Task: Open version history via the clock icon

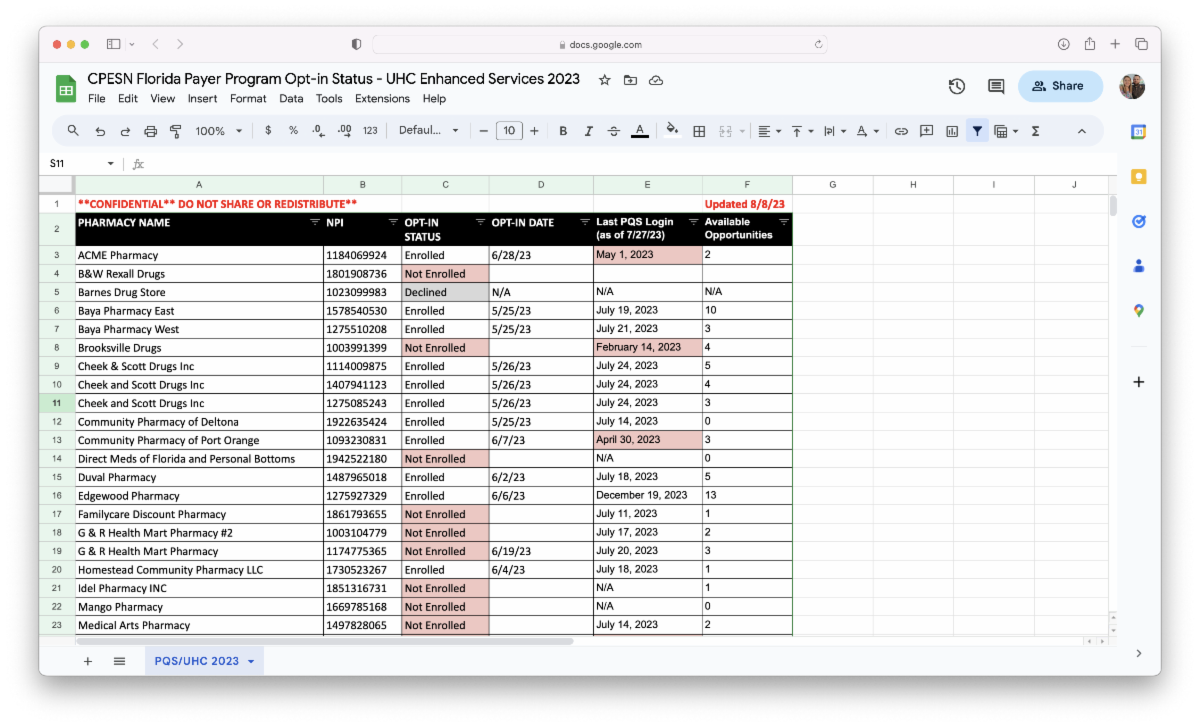Action: click(x=957, y=86)
